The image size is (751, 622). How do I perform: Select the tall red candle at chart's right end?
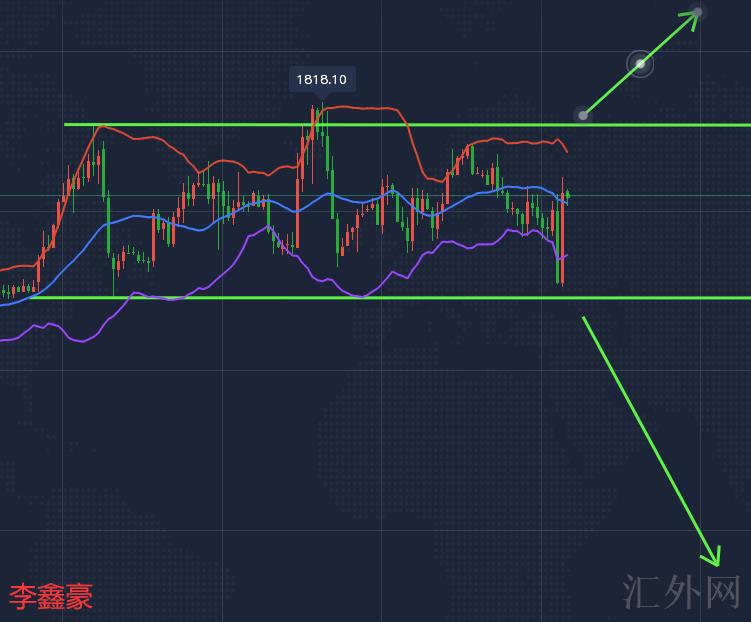click(562, 240)
